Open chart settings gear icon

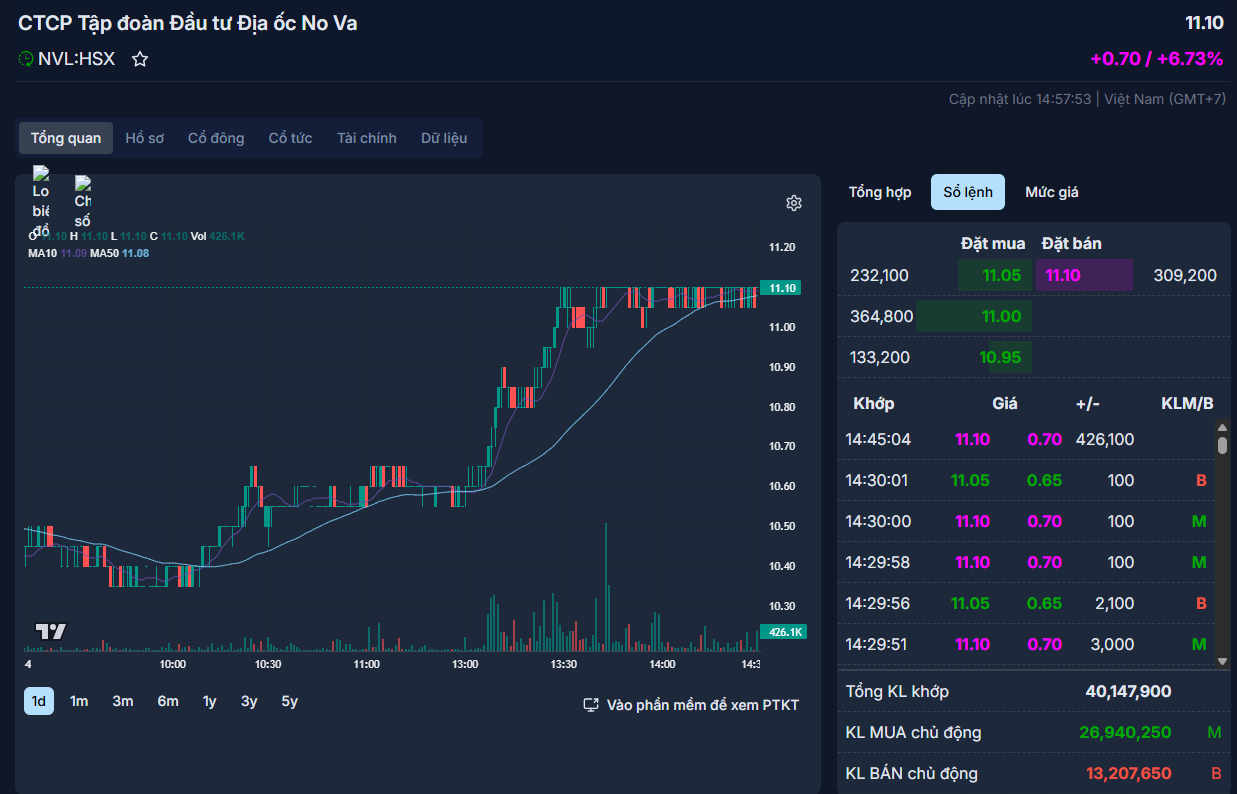tap(794, 203)
